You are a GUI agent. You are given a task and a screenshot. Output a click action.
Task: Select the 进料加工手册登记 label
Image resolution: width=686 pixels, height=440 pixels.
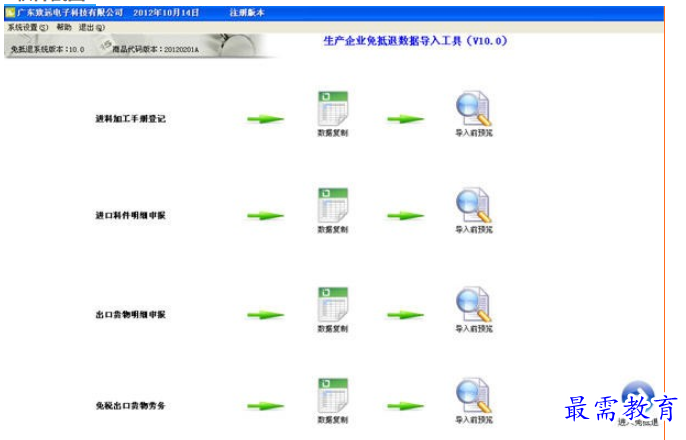point(130,119)
